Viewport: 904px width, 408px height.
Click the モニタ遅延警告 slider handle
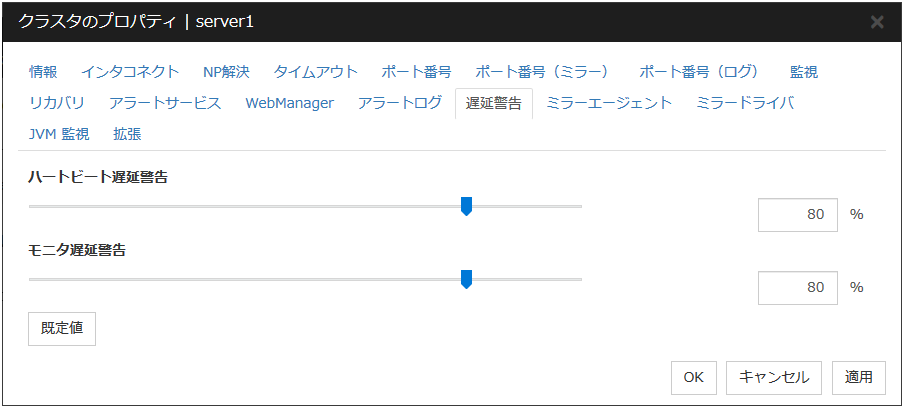point(466,279)
